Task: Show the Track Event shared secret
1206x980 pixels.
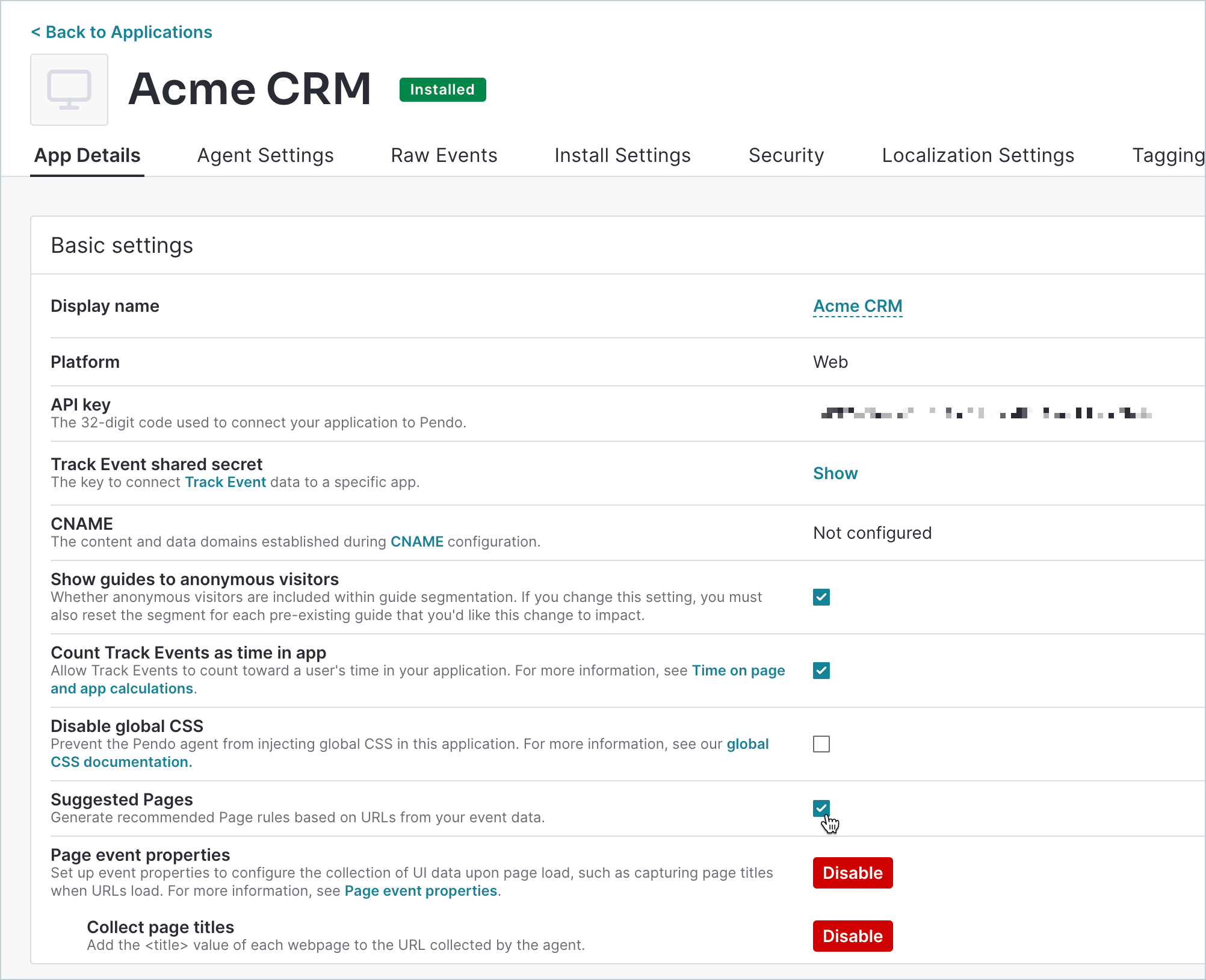Action: pyautogui.click(x=835, y=473)
